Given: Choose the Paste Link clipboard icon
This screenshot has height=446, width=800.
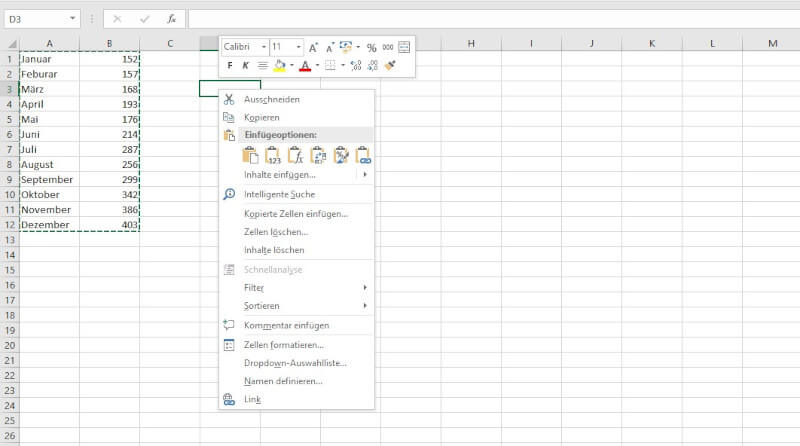Looking at the screenshot, I should pyautogui.click(x=364, y=155).
